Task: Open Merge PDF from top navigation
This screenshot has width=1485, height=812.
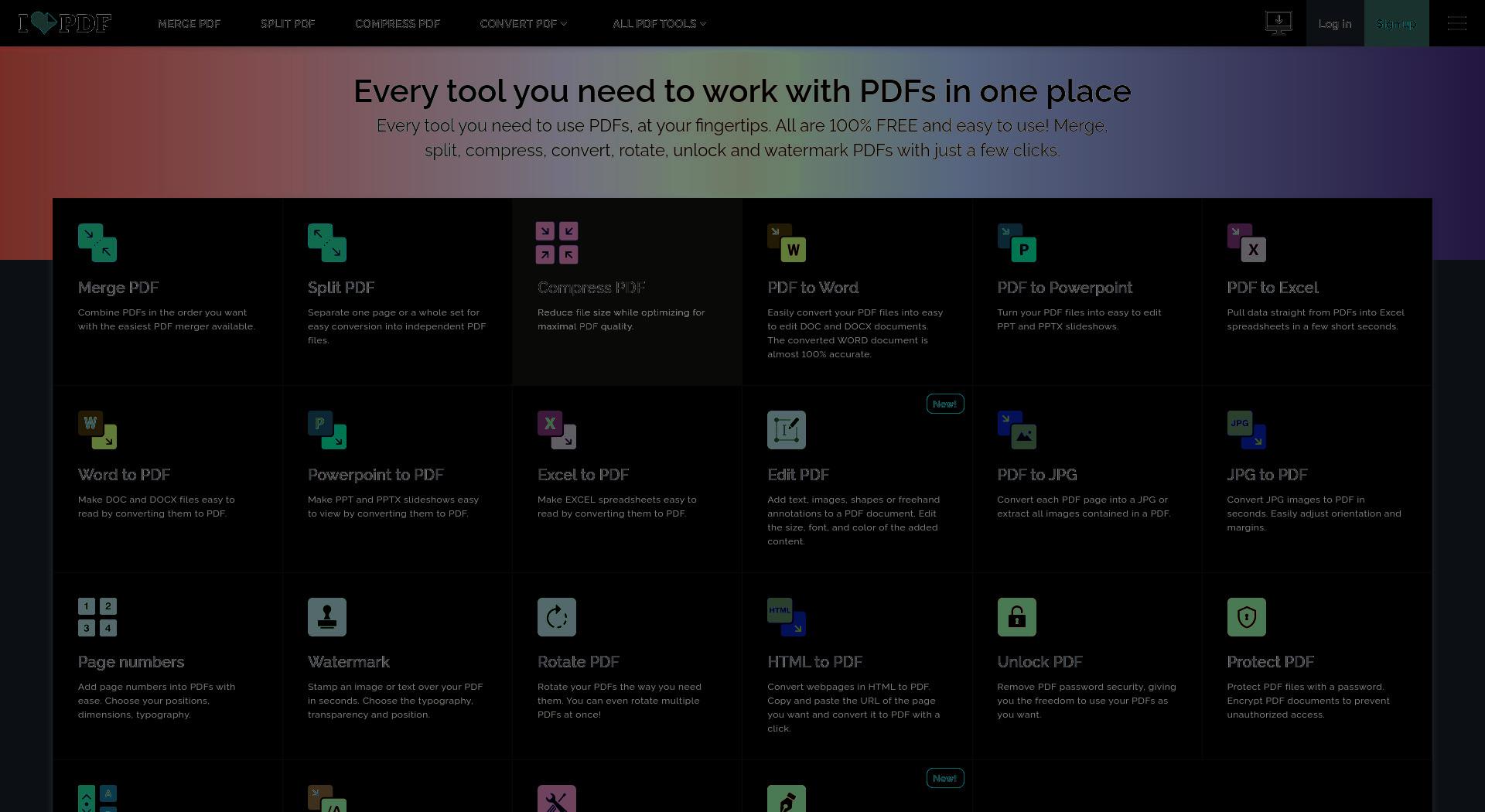Action: pyautogui.click(x=189, y=23)
